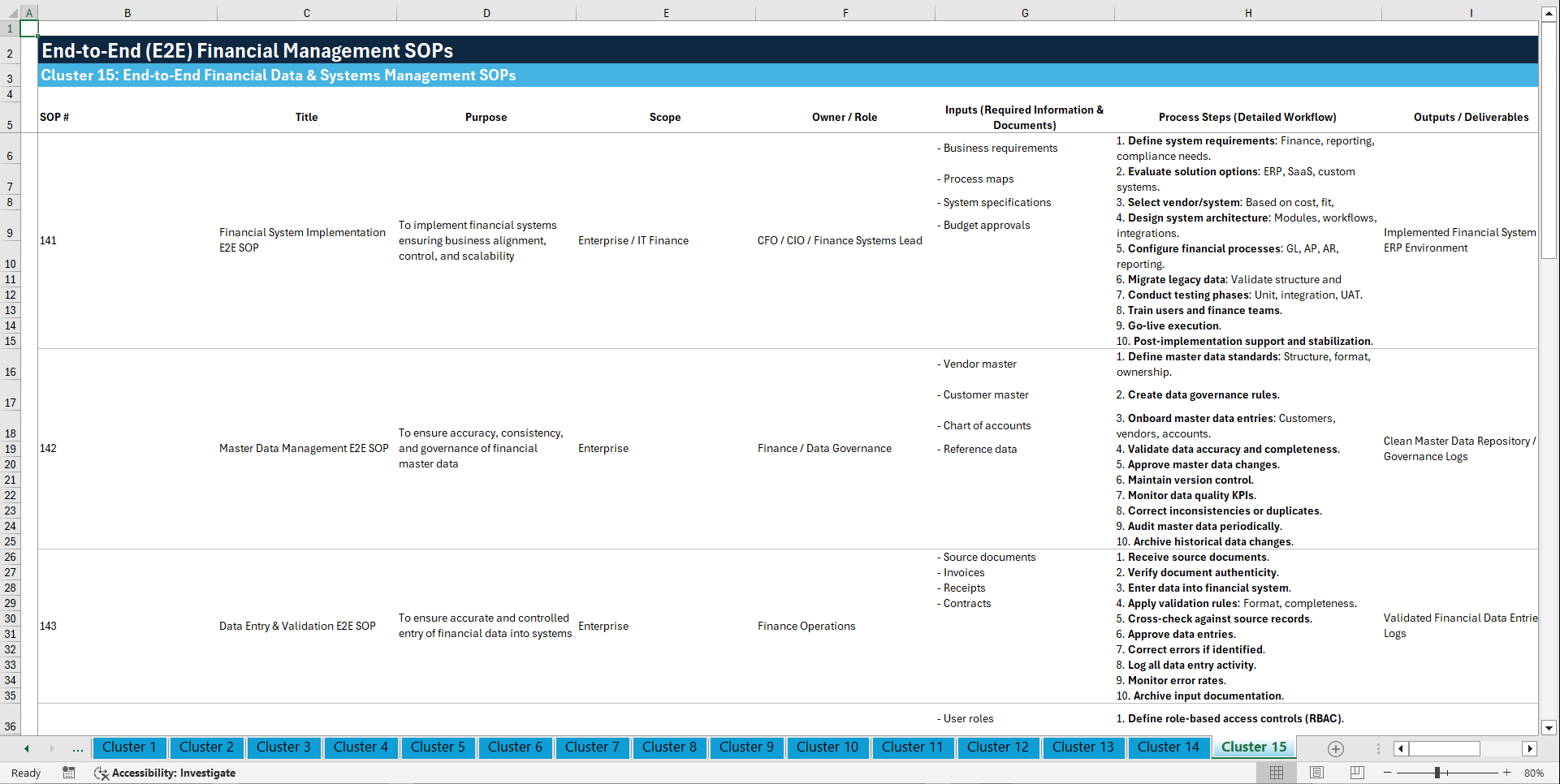Open the zoom dialog via 80% label
The width and height of the screenshot is (1560, 784).
click(x=1533, y=773)
